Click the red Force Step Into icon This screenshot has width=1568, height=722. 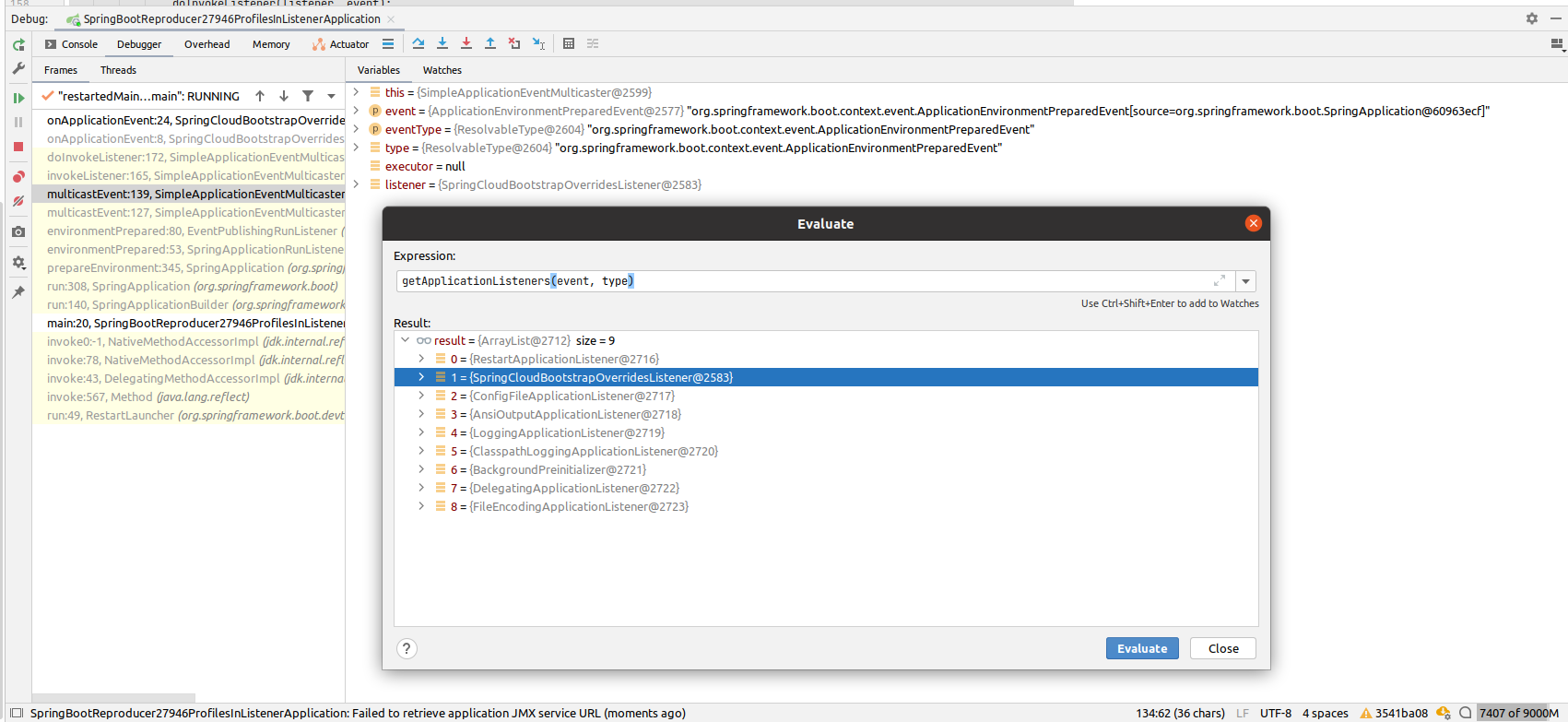coord(466,43)
